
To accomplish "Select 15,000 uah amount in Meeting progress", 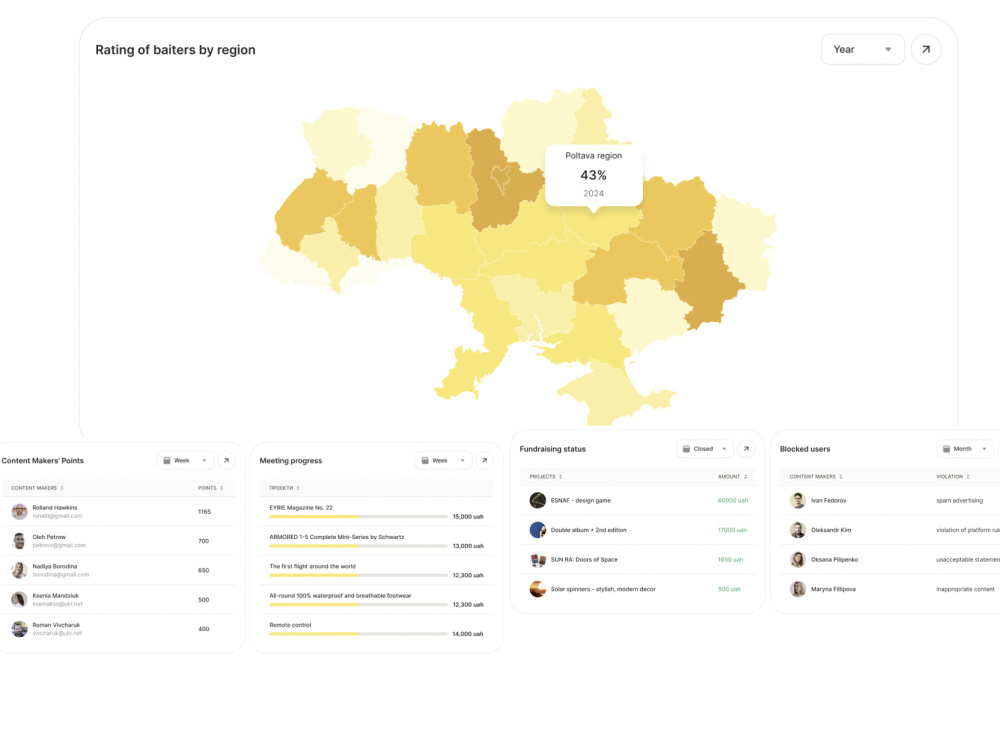I will 467,517.
